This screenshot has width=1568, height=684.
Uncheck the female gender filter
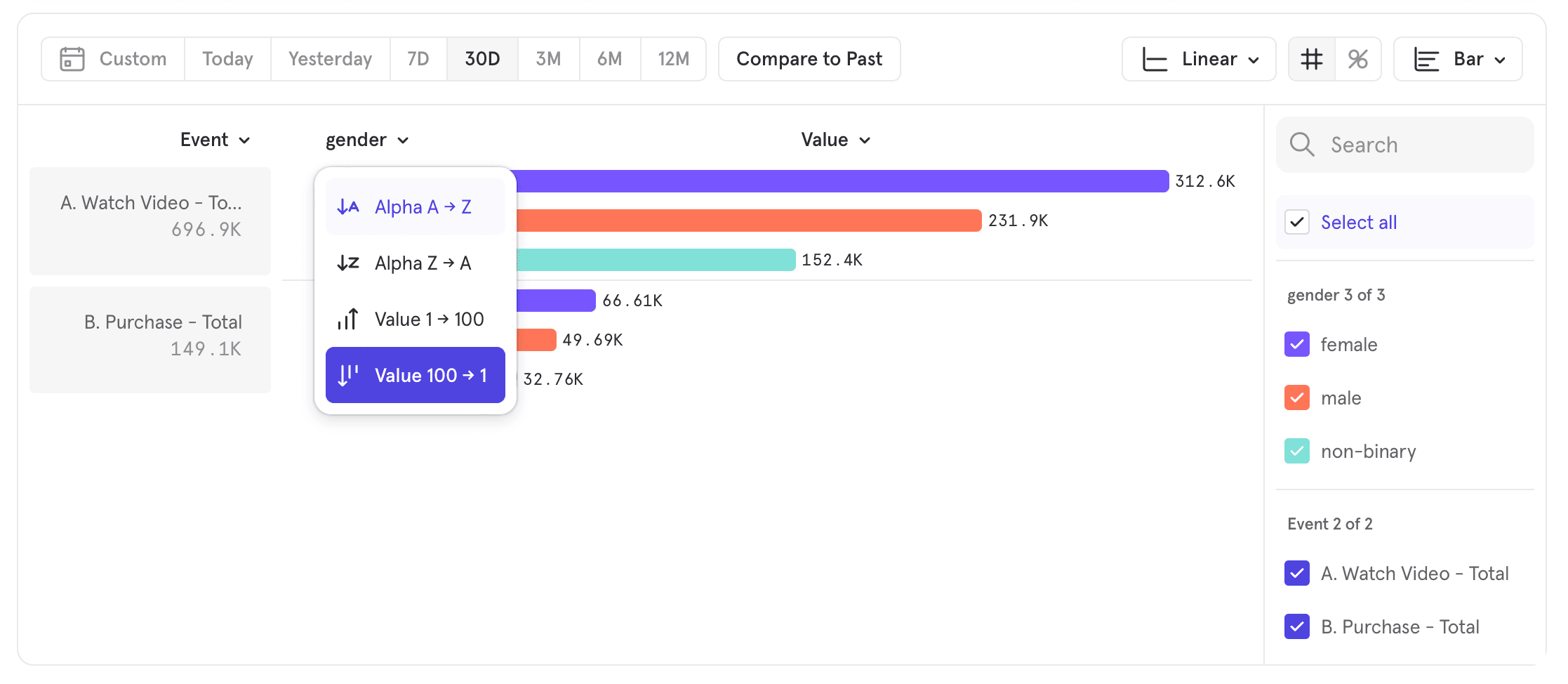1297,344
